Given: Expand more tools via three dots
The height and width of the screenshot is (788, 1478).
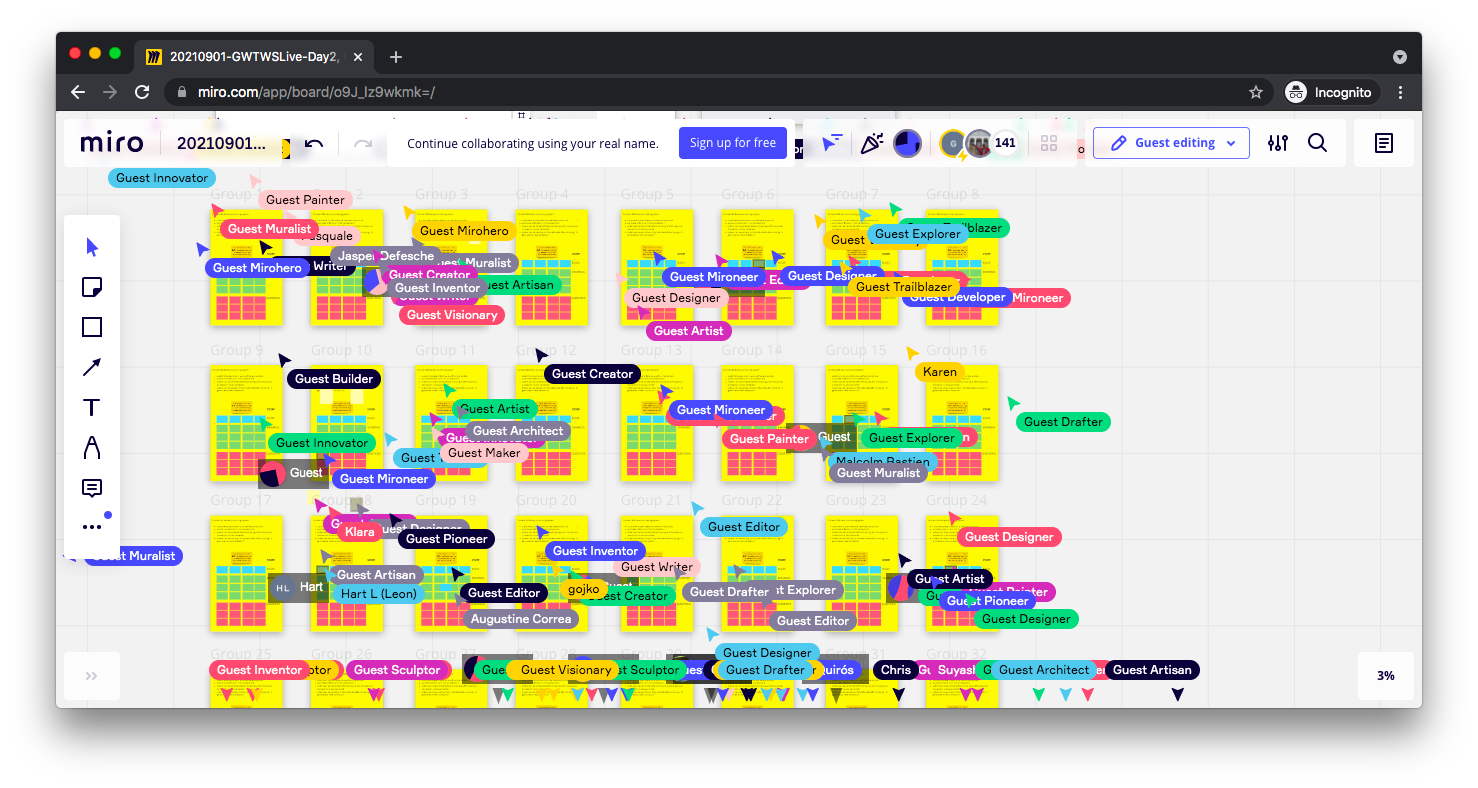Looking at the screenshot, I should [x=92, y=527].
